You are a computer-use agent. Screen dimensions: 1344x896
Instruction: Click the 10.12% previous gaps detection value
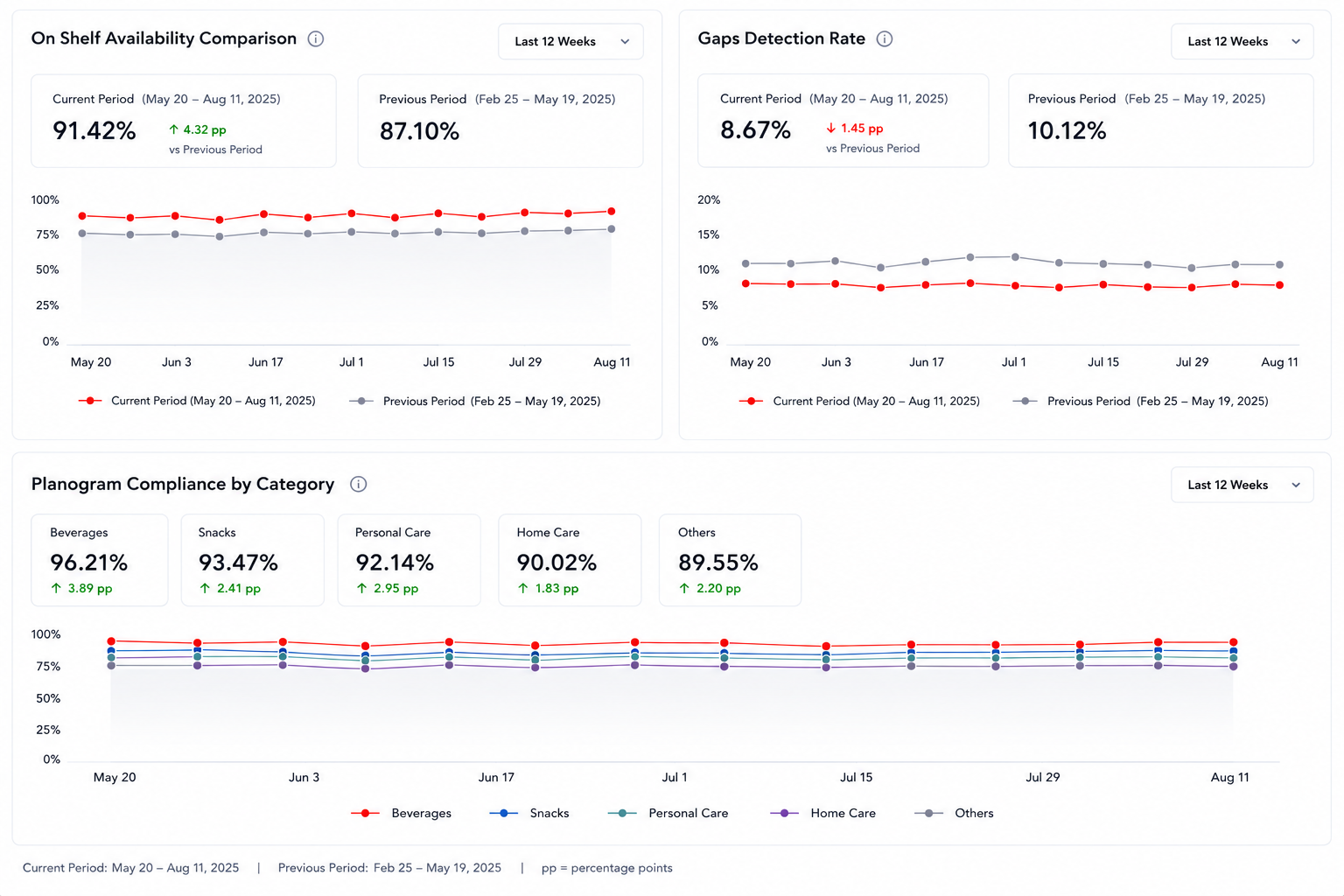click(x=1067, y=130)
